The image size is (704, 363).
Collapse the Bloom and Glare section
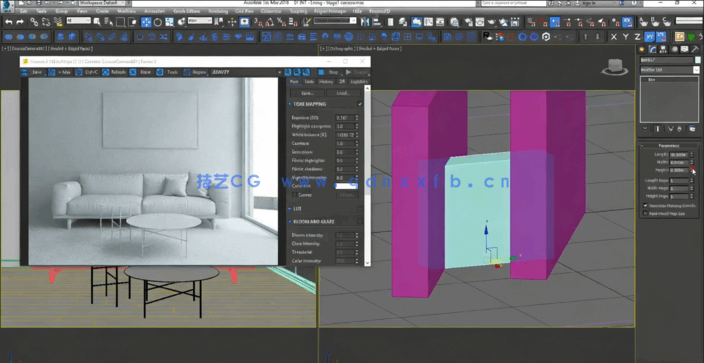(x=290, y=222)
